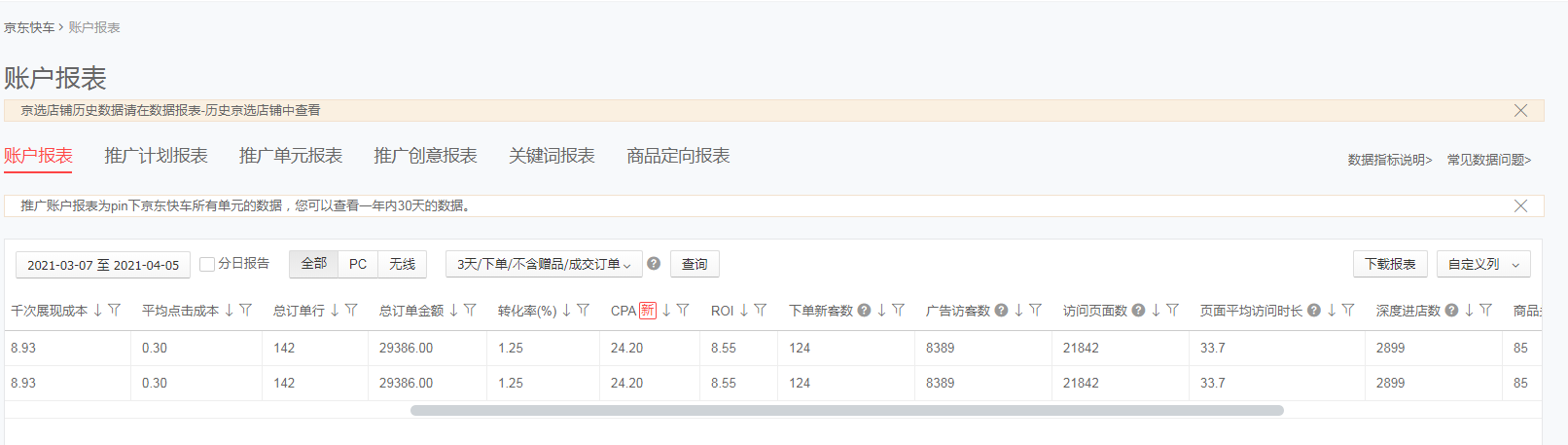The width and height of the screenshot is (1568, 445).
Task: Sort by 深度进店数 arrow
Action: click(x=1469, y=311)
